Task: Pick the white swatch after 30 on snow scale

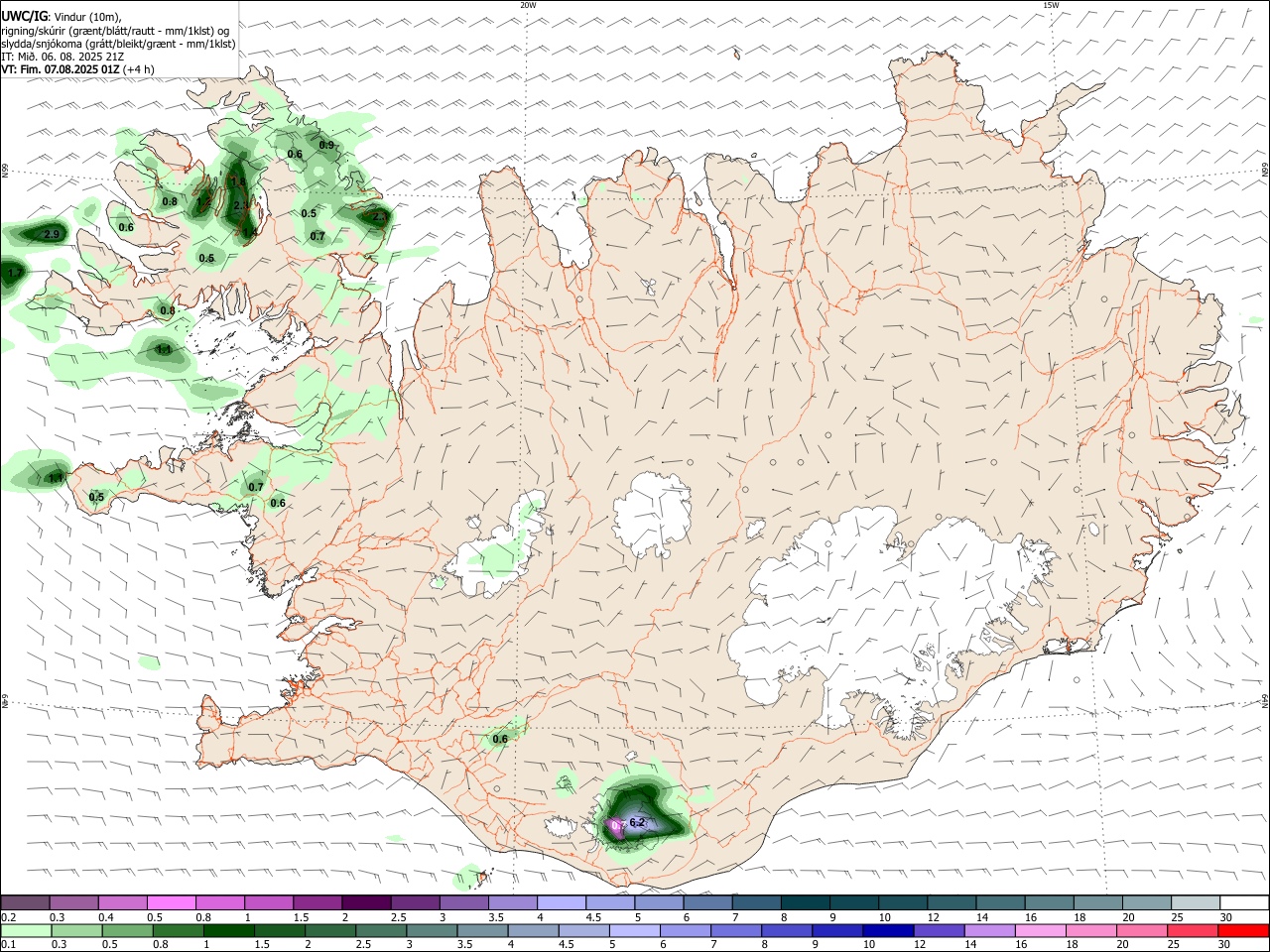Action: 1243,903
